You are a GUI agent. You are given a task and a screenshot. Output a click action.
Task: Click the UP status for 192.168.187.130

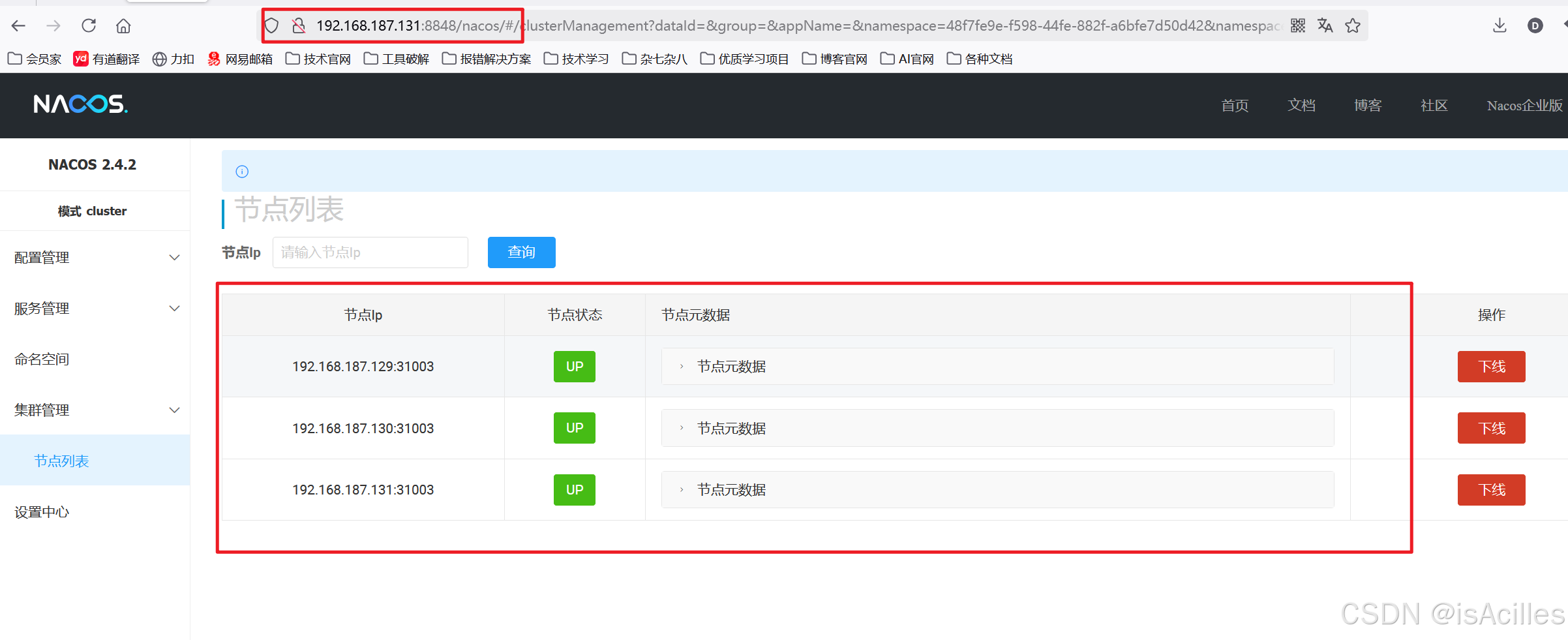[575, 428]
